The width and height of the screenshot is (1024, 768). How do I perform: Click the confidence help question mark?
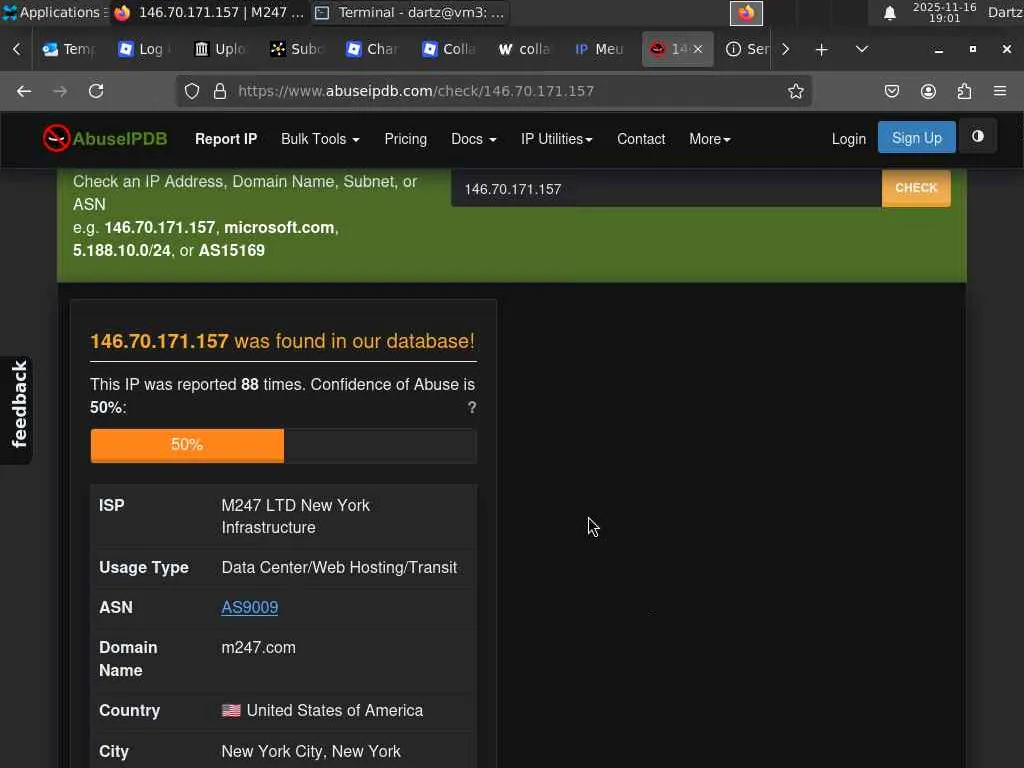point(472,408)
